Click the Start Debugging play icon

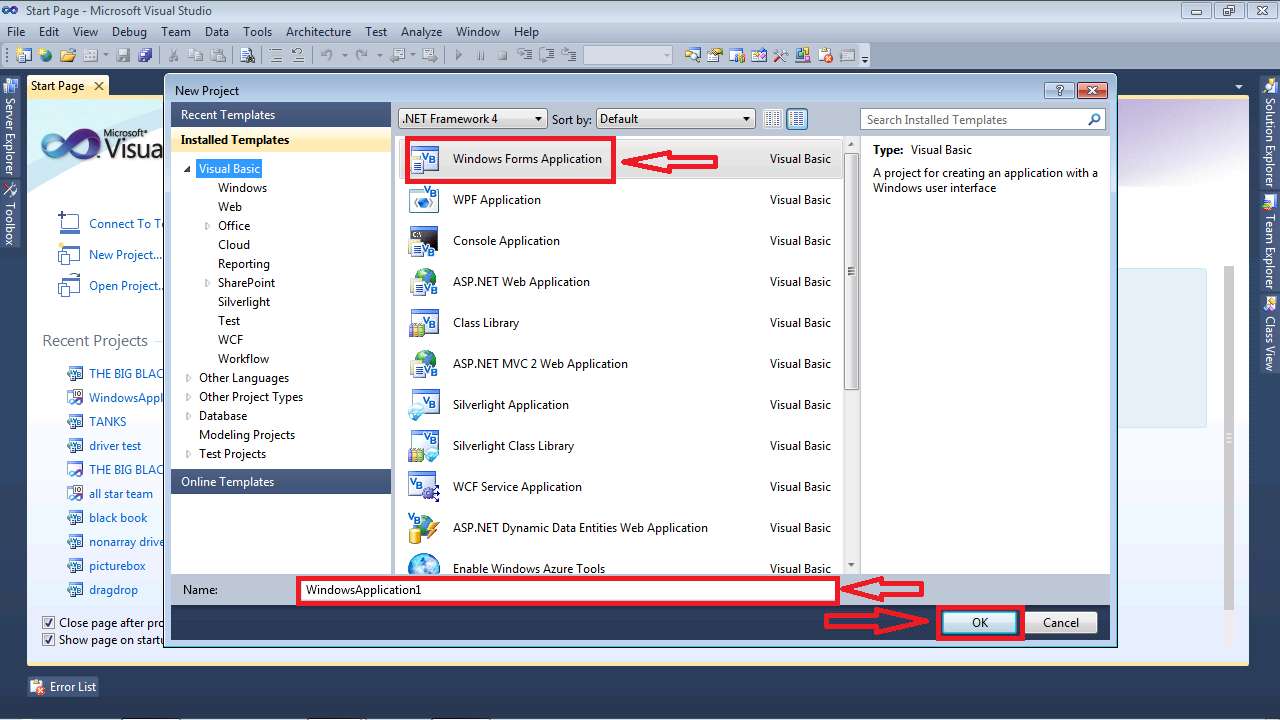459,55
